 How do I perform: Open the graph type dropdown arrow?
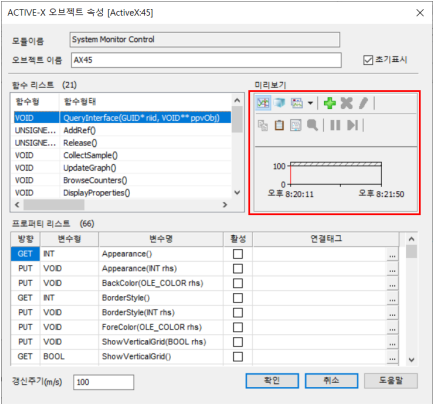(310, 103)
